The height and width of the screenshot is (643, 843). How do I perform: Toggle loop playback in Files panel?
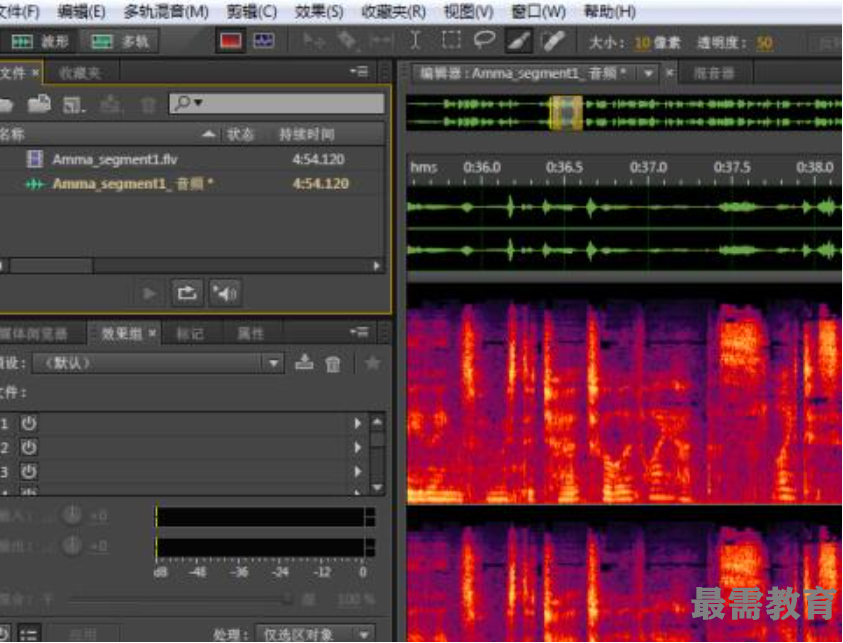[x=187, y=293]
